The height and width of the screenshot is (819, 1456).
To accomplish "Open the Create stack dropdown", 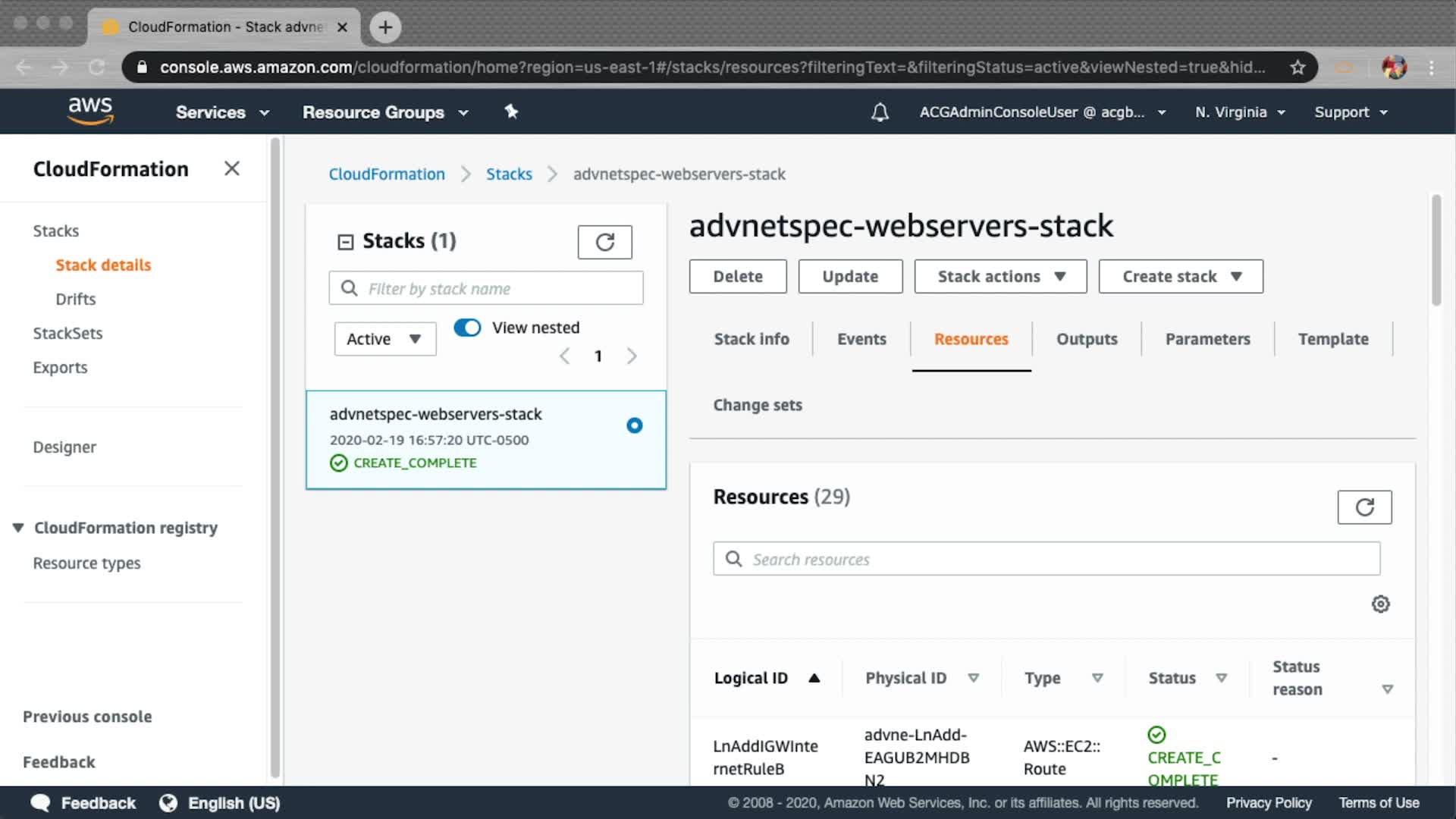I will (1180, 277).
